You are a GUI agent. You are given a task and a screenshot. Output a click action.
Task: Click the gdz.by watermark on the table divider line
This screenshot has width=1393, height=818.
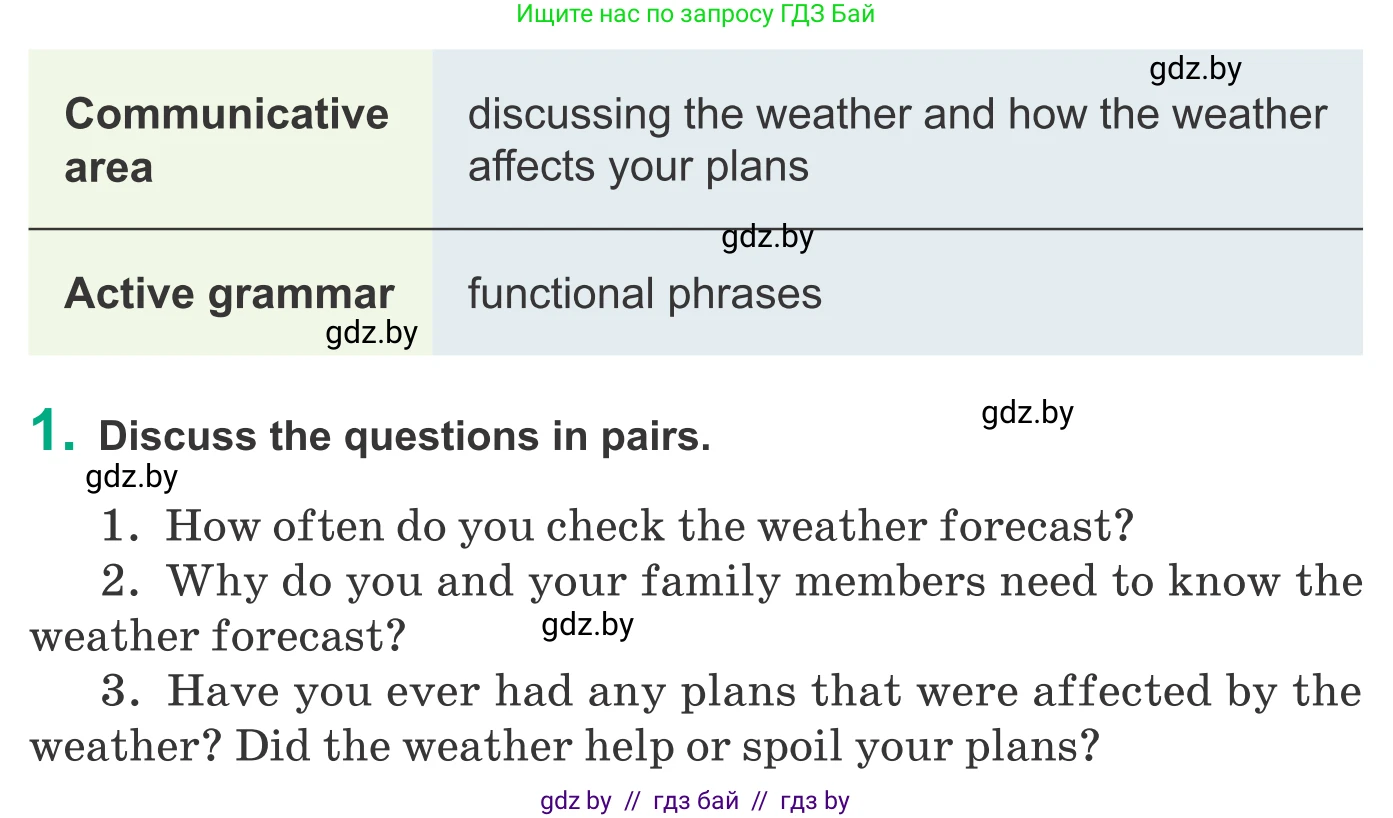coord(767,238)
